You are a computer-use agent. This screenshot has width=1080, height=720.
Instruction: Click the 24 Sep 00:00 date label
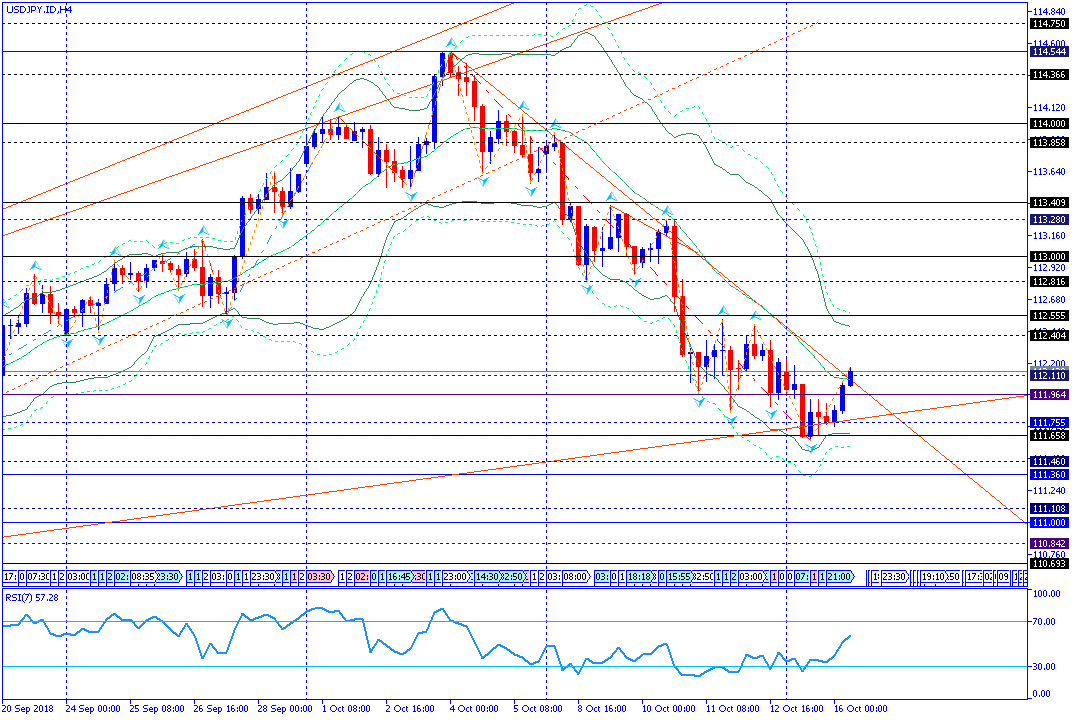coord(93,709)
